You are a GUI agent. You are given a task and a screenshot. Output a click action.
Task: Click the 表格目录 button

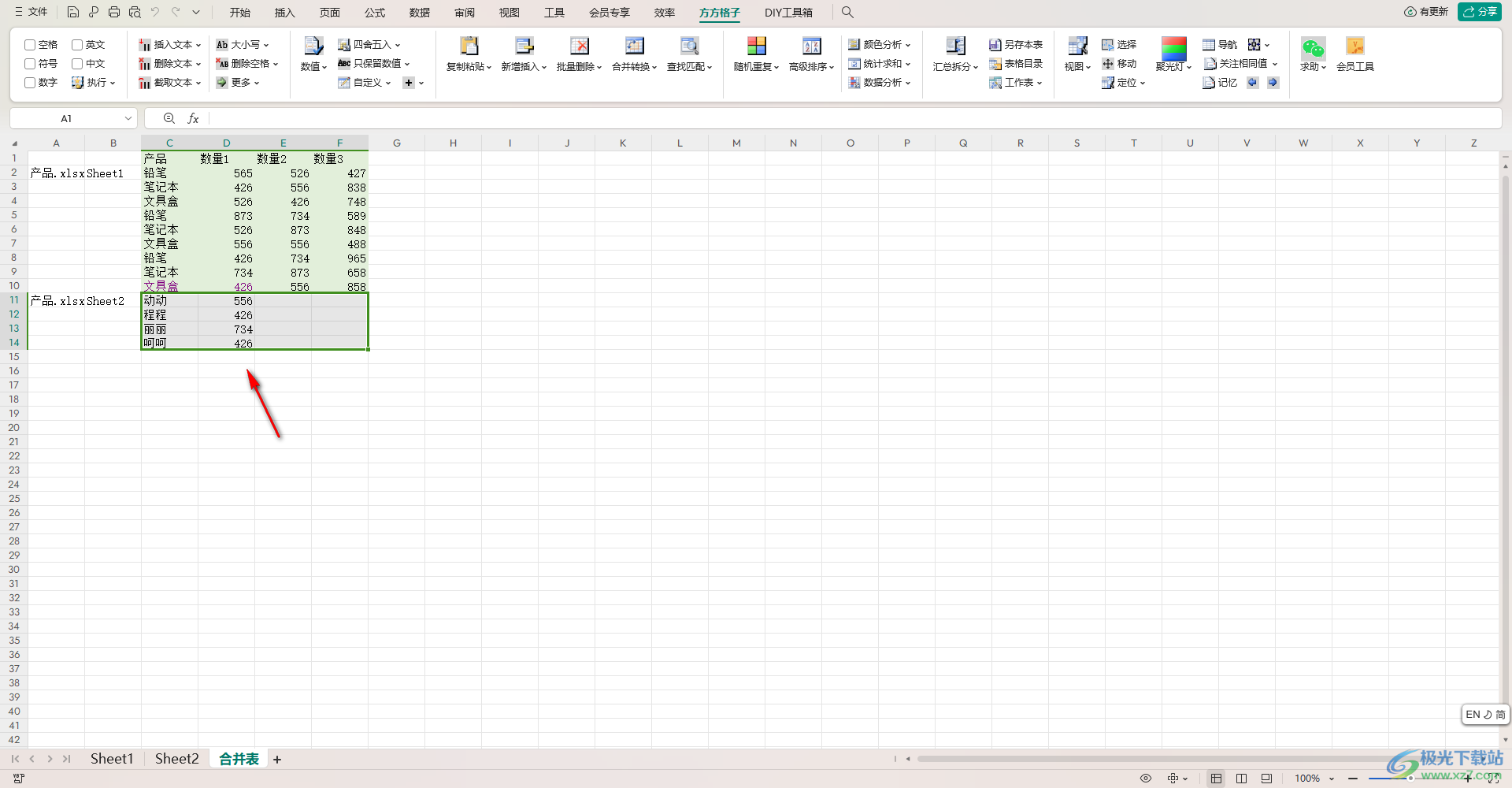point(1016,64)
